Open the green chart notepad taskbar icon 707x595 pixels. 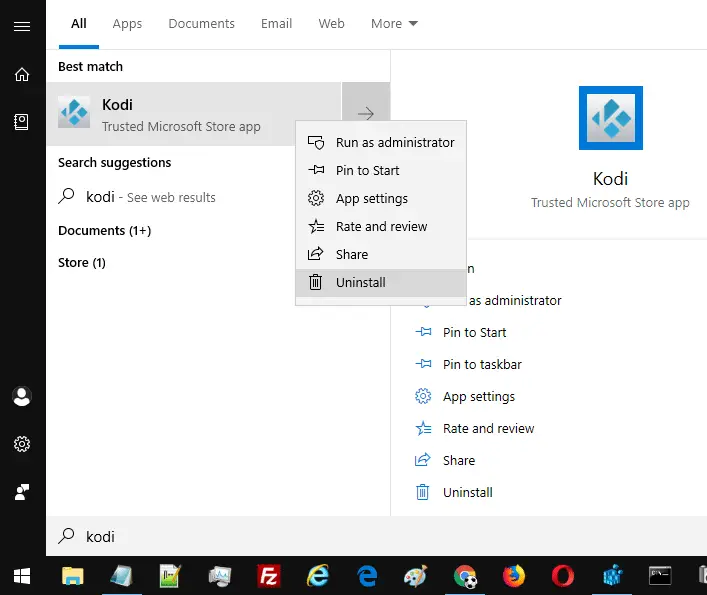pos(170,576)
